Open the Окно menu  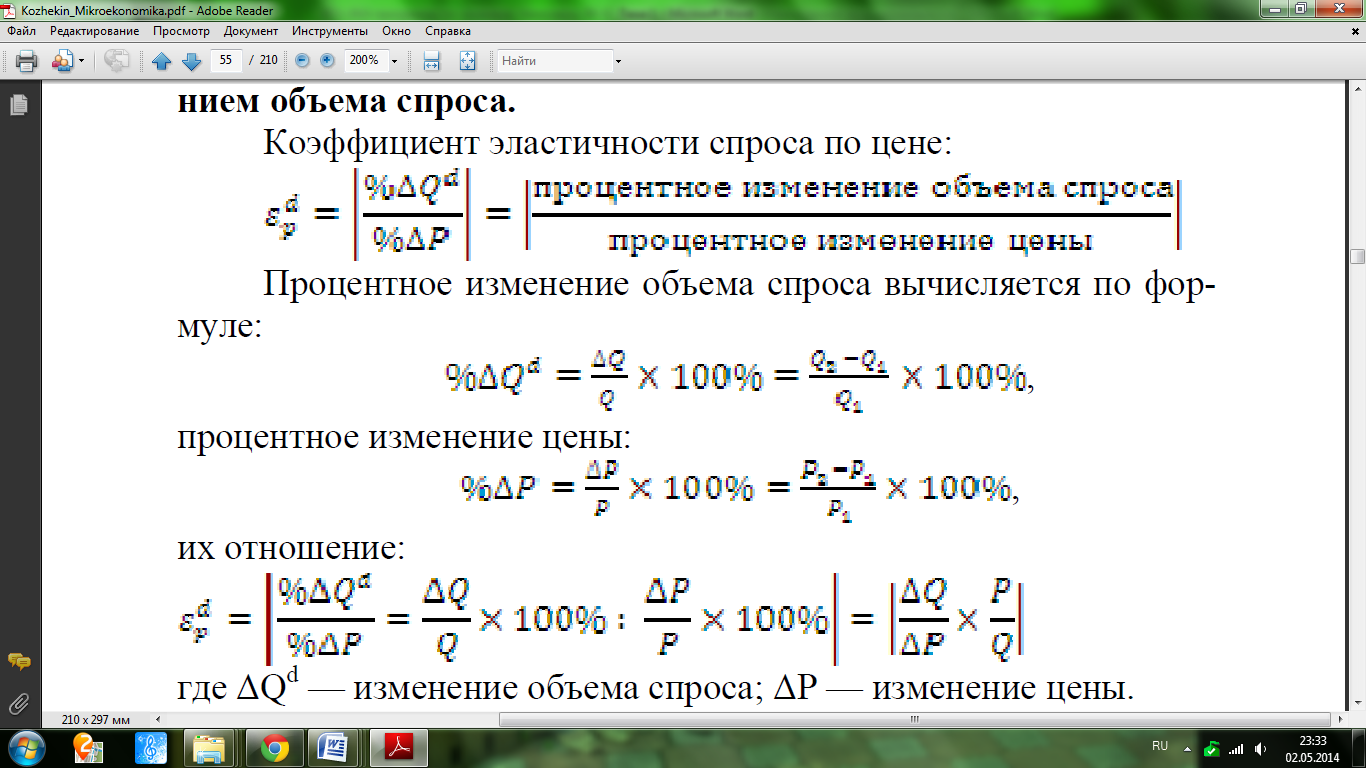pos(397,31)
